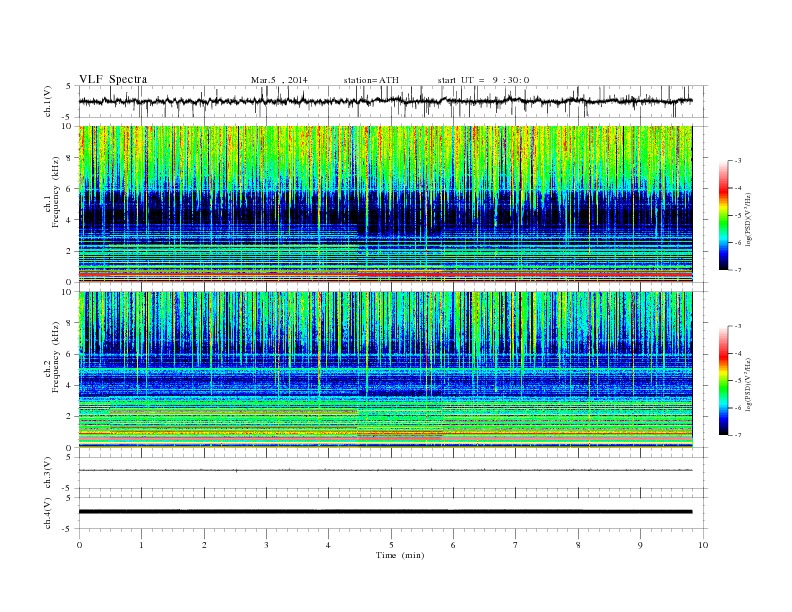
Task: Click the '2' tick on the time axis
Action: point(204,545)
